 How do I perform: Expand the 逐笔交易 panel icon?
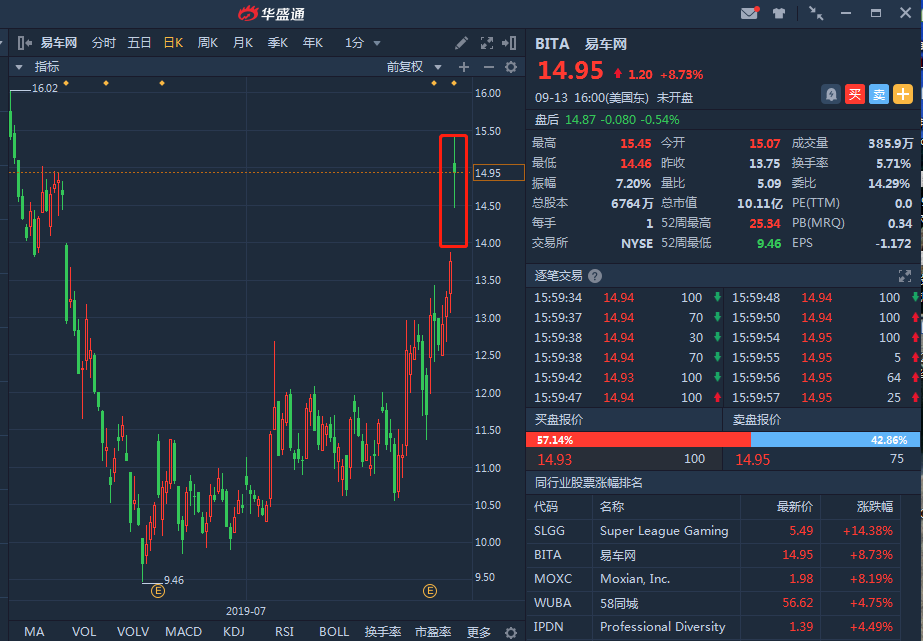point(905,276)
